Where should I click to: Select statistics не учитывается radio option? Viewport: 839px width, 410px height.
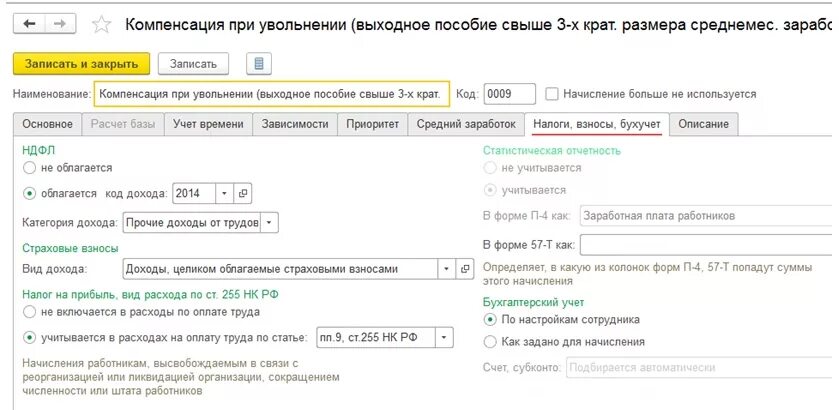point(489,168)
